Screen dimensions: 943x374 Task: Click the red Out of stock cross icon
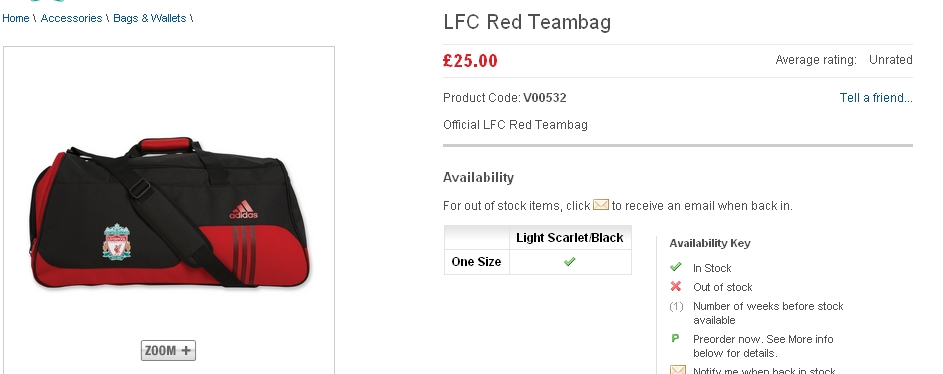(676, 286)
